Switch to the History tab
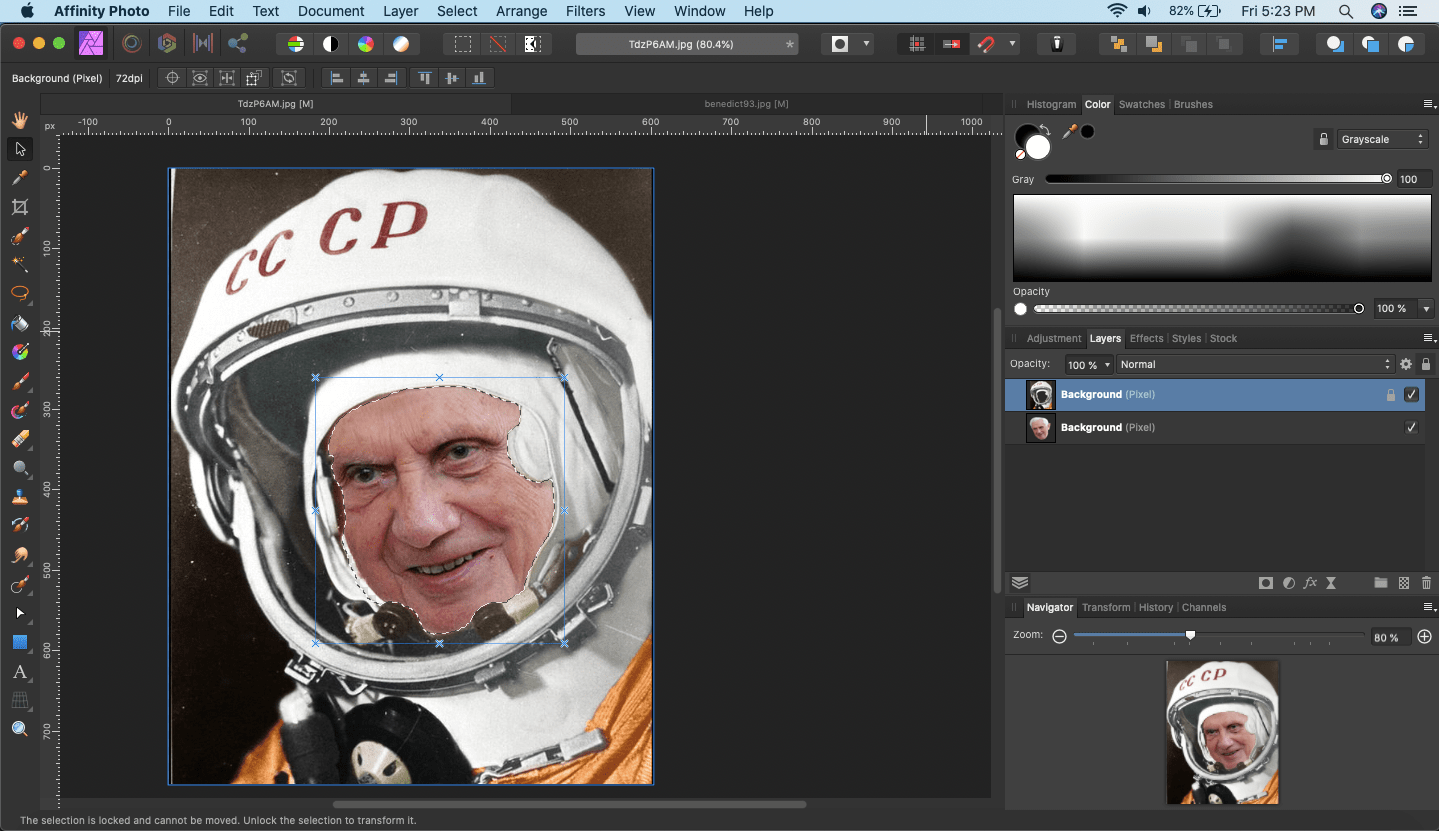 click(1155, 607)
